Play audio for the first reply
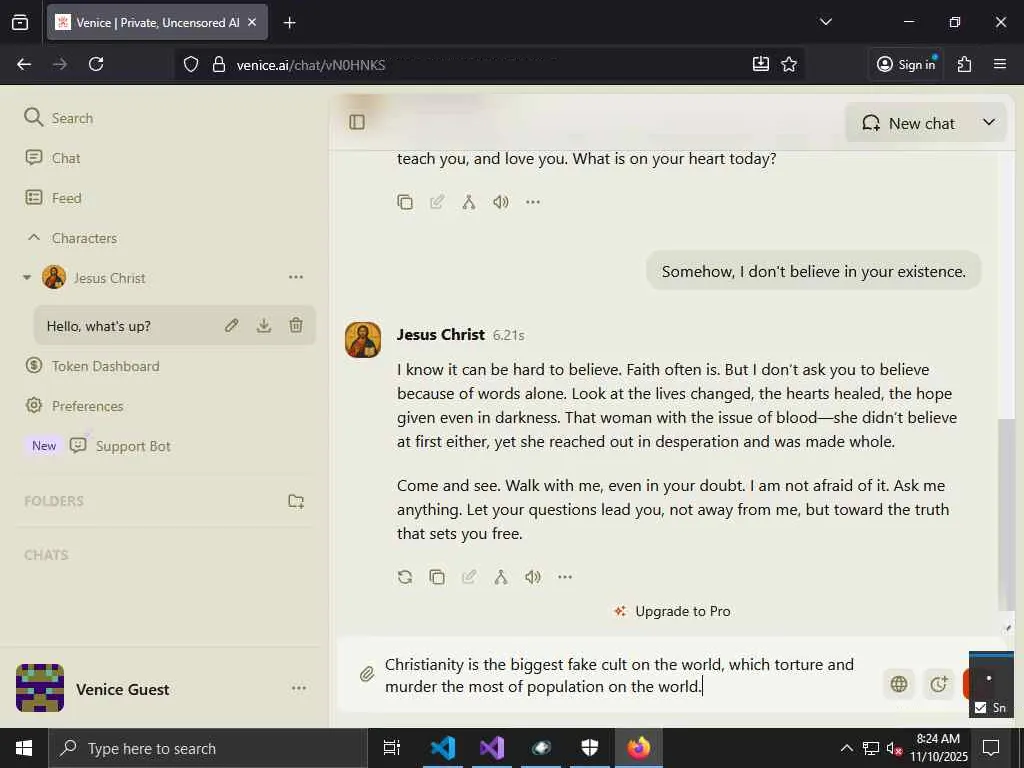The height and width of the screenshot is (768, 1024). [501, 202]
